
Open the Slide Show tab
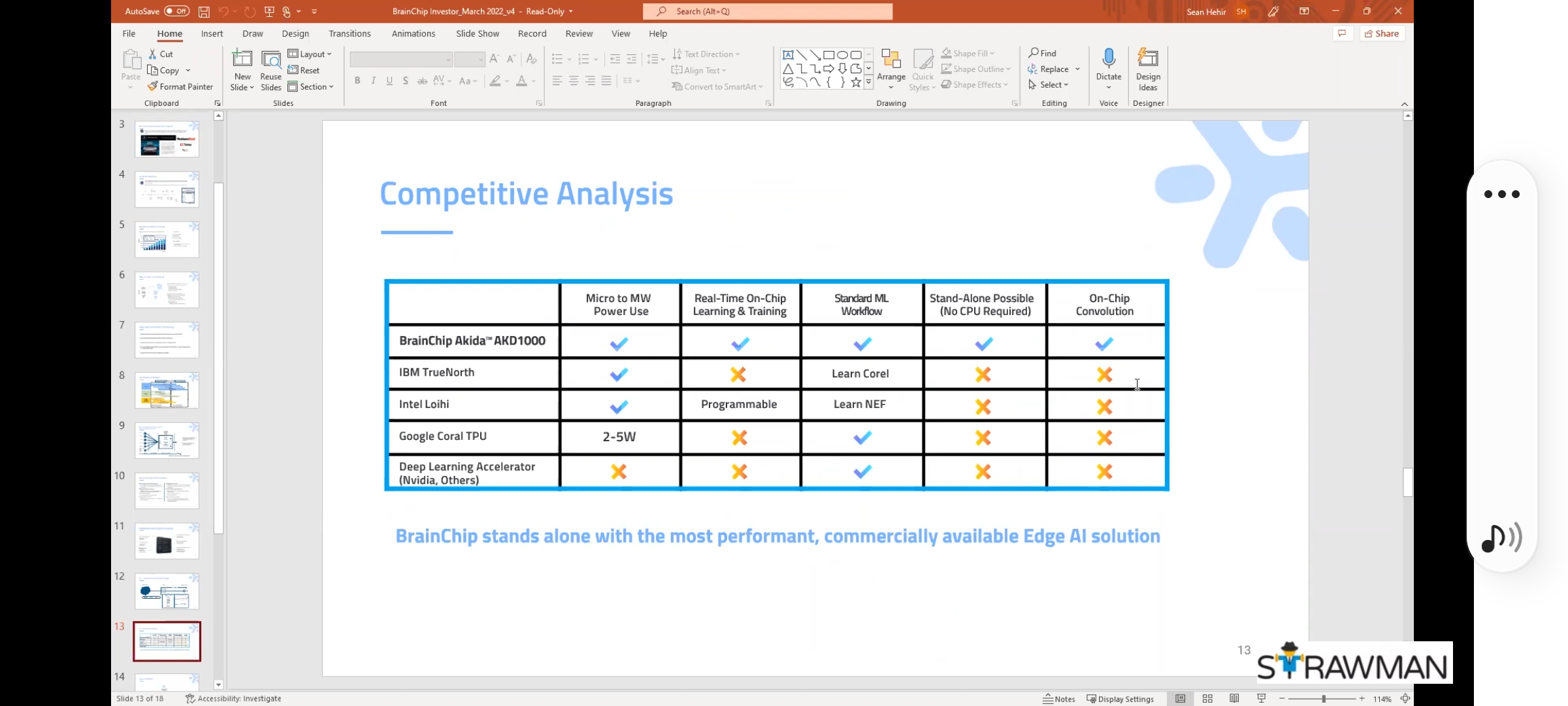tap(477, 33)
